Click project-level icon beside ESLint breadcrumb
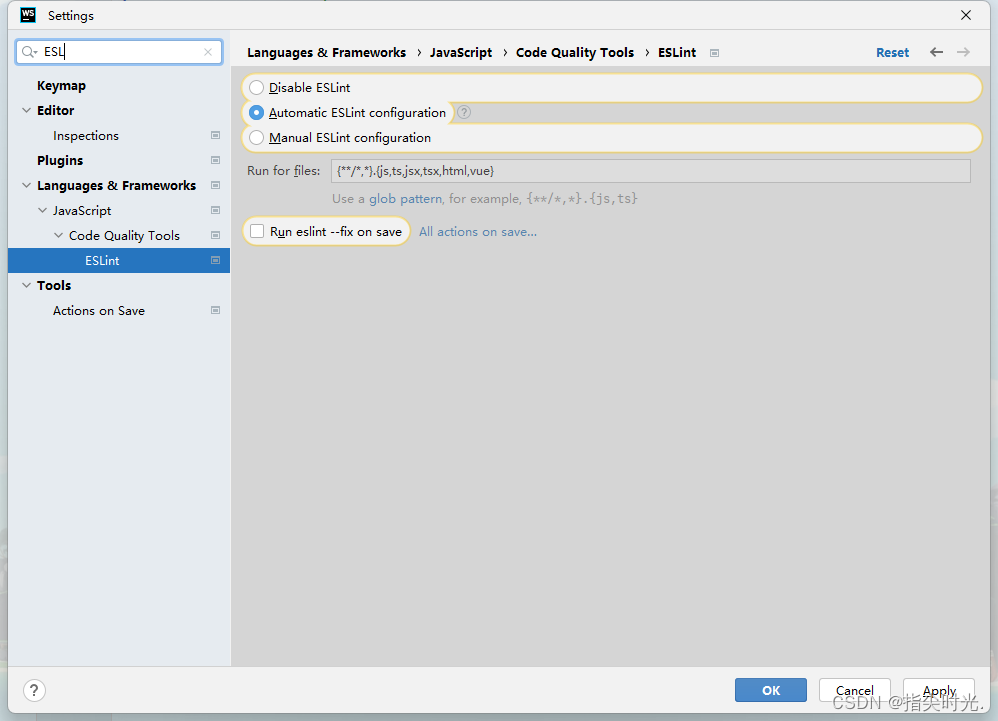998x721 pixels. coord(714,53)
